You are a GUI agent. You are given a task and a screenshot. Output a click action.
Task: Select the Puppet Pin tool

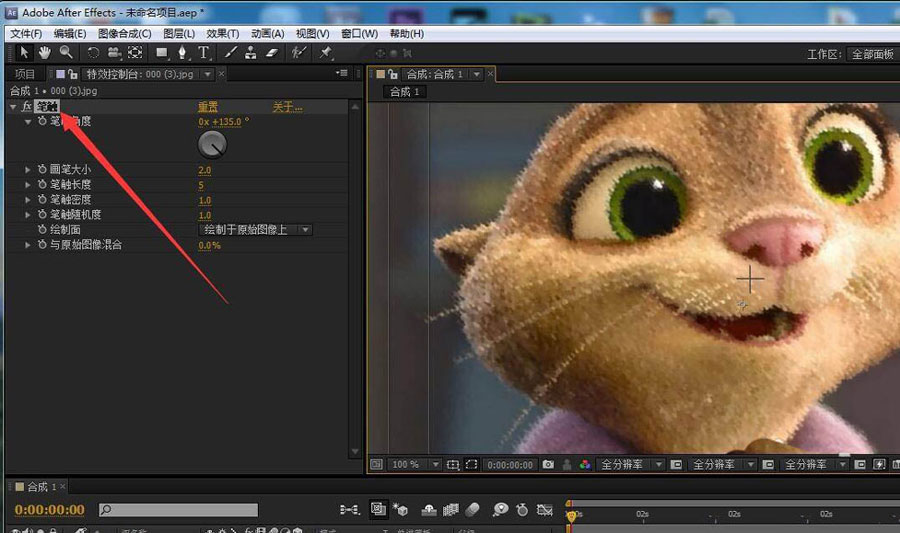[x=324, y=53]
